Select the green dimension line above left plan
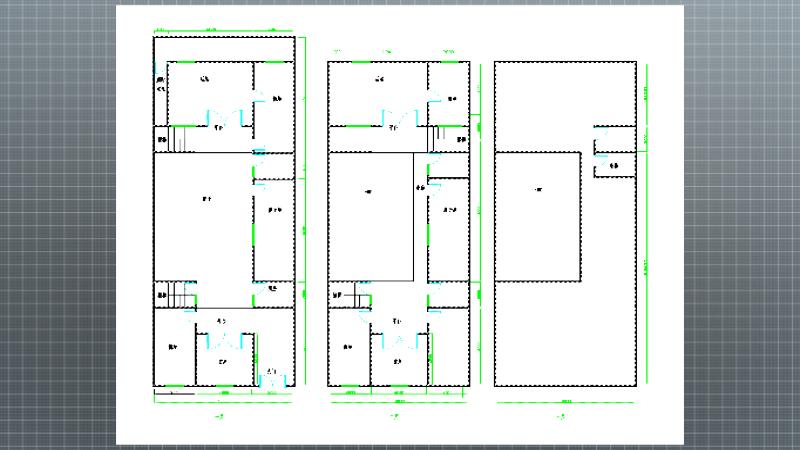The height and width of the screenshot is (450, 800). [223, 31]
